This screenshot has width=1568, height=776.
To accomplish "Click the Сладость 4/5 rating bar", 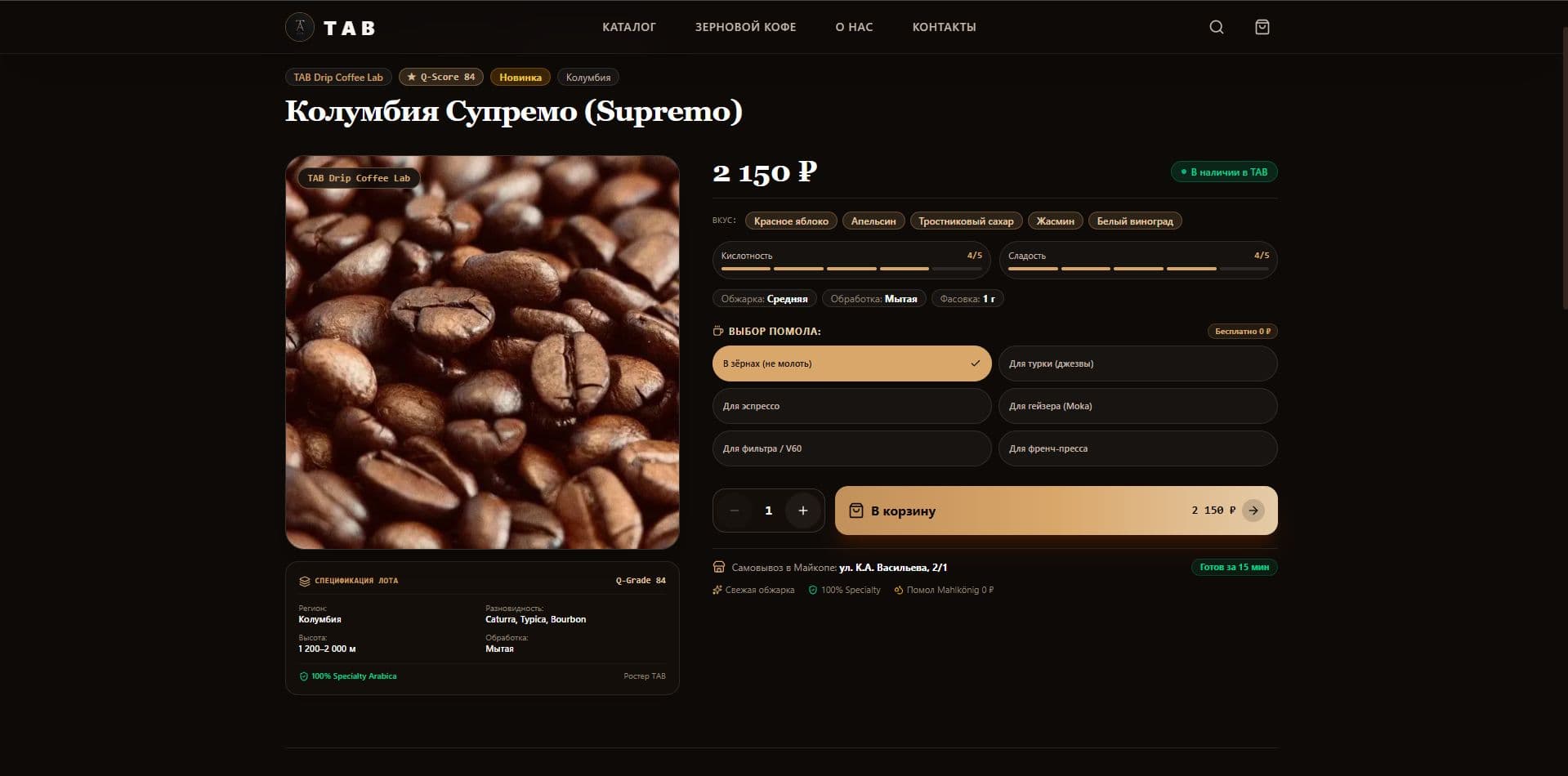I will click(x=1138, y=261).
